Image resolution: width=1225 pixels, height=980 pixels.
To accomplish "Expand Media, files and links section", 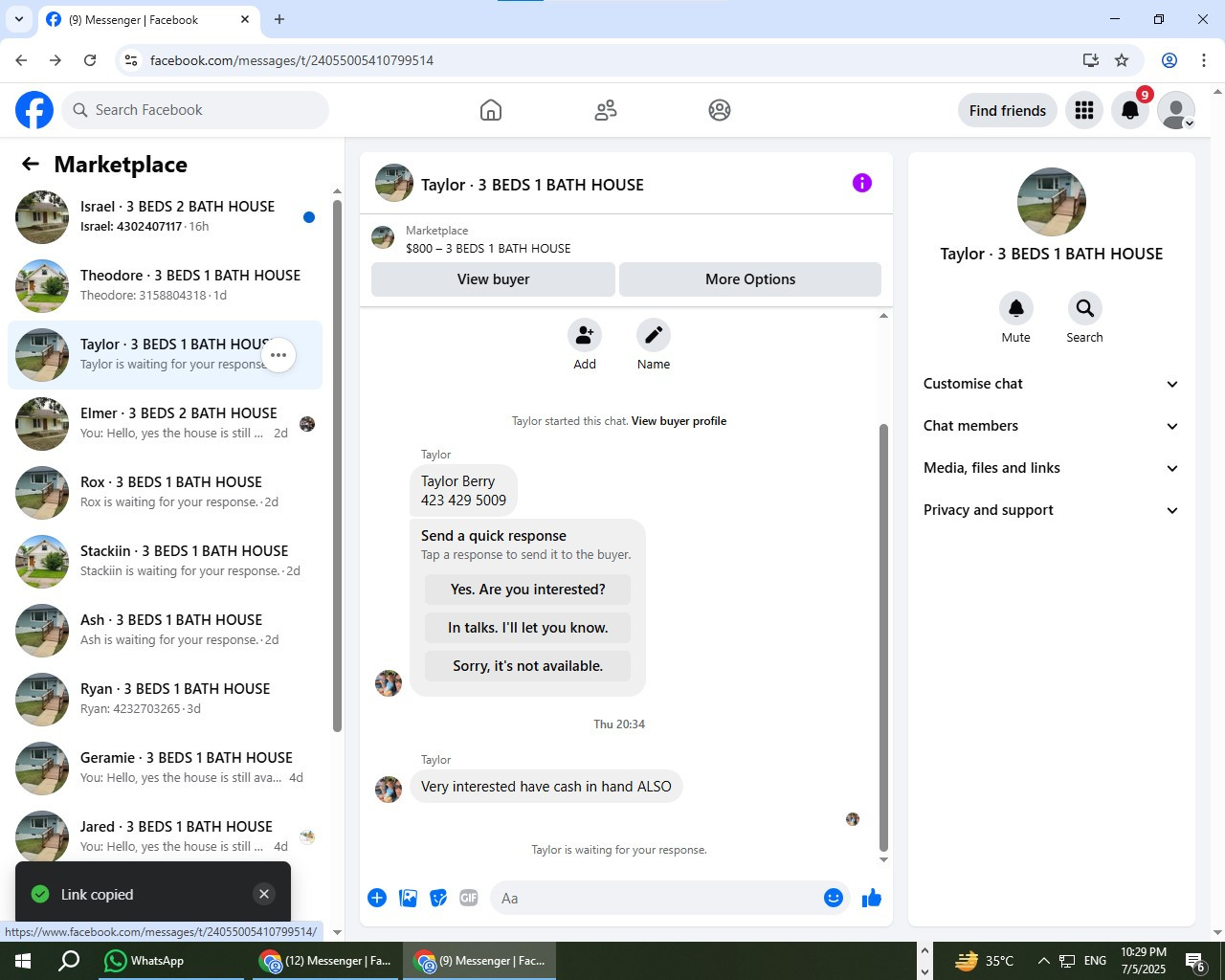I will click(1051, 468).
